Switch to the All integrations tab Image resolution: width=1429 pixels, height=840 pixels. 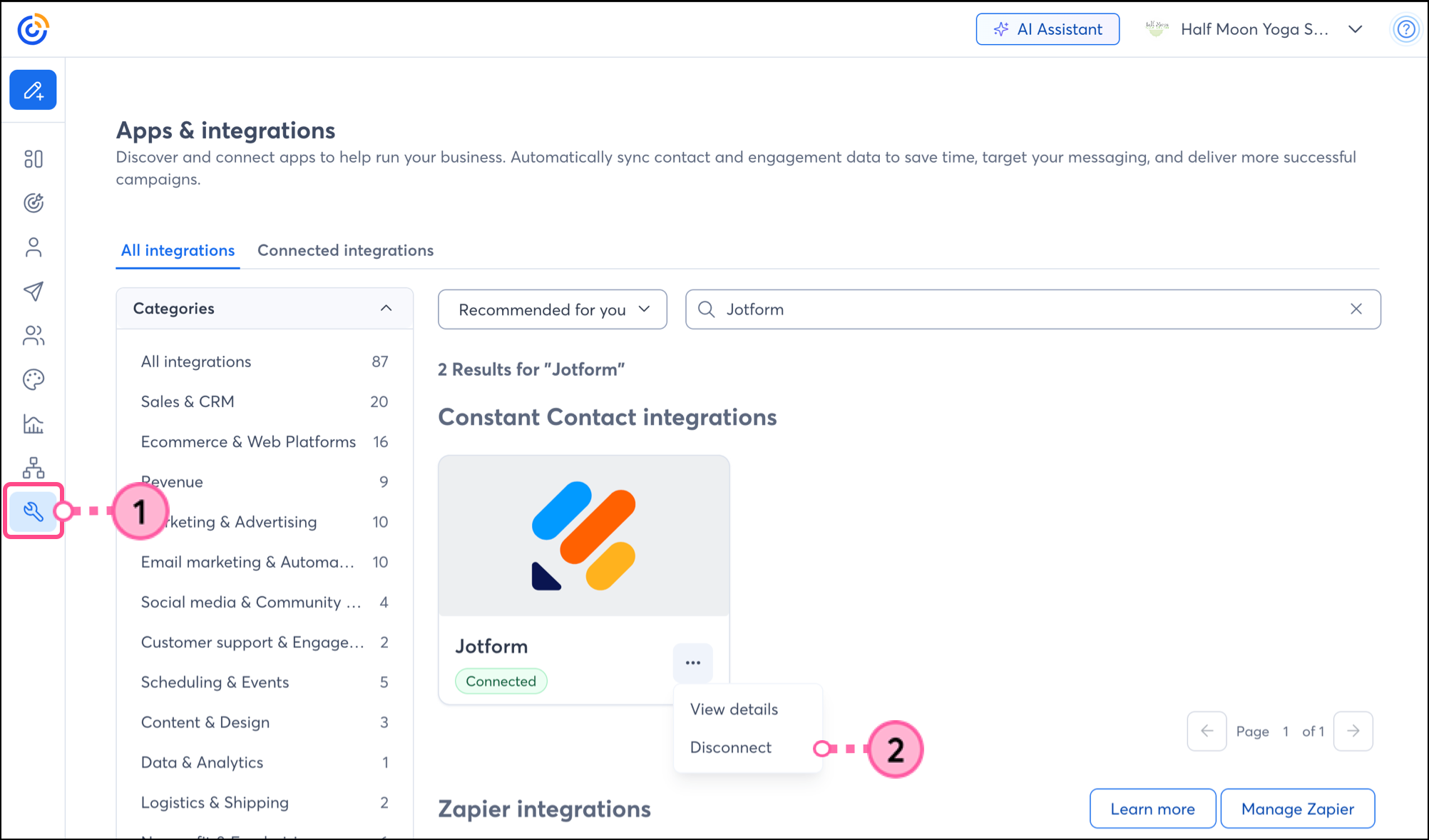(178, 250)
